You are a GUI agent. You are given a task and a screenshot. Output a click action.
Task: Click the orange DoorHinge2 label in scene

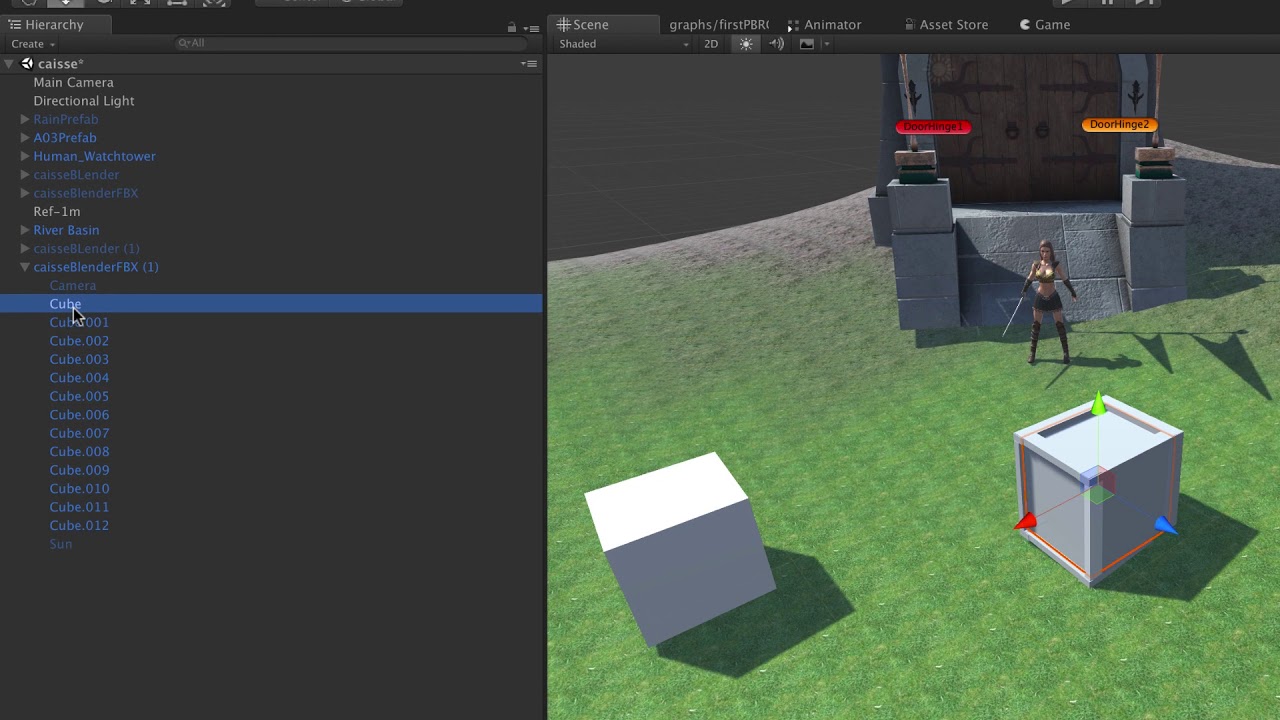pos(1119,125)
